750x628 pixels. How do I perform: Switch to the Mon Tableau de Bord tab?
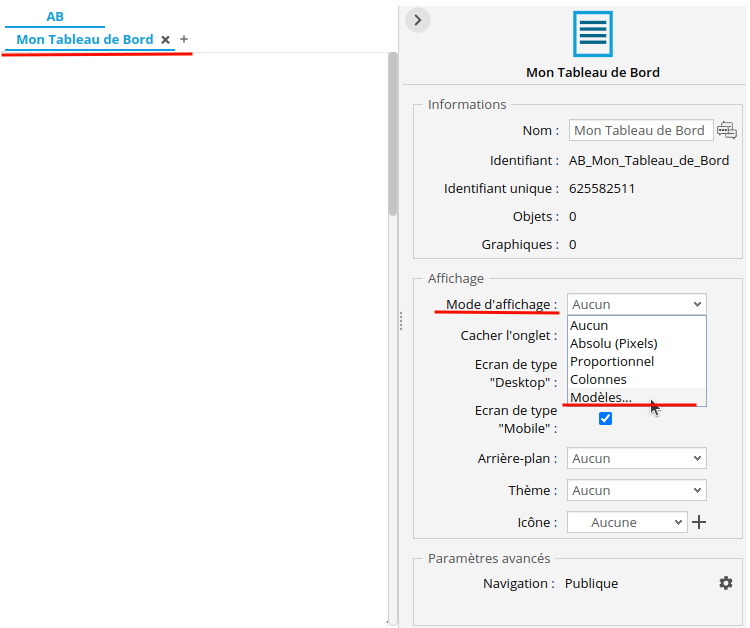85,40
